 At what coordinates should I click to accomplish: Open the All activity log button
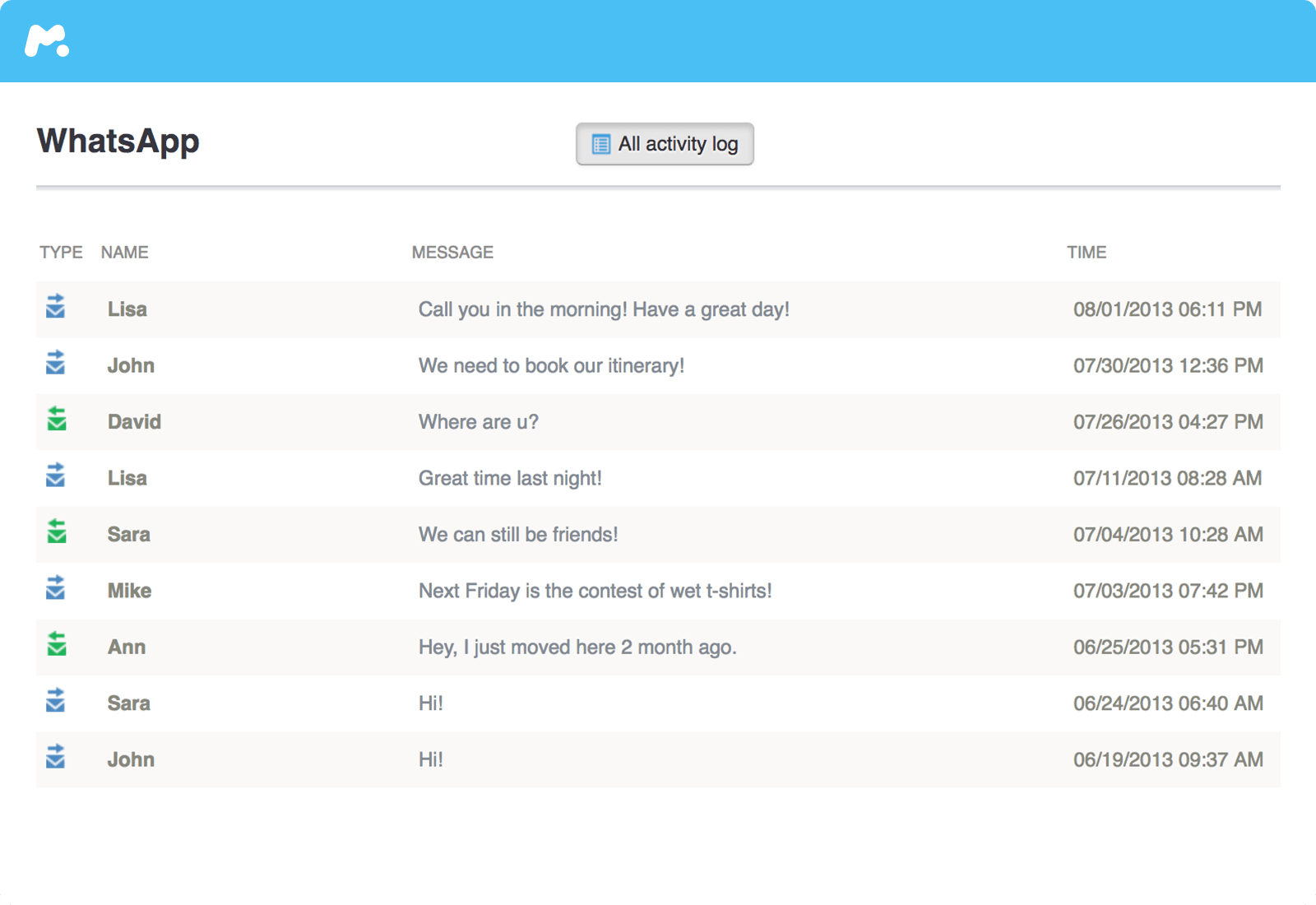click(665, 144)
